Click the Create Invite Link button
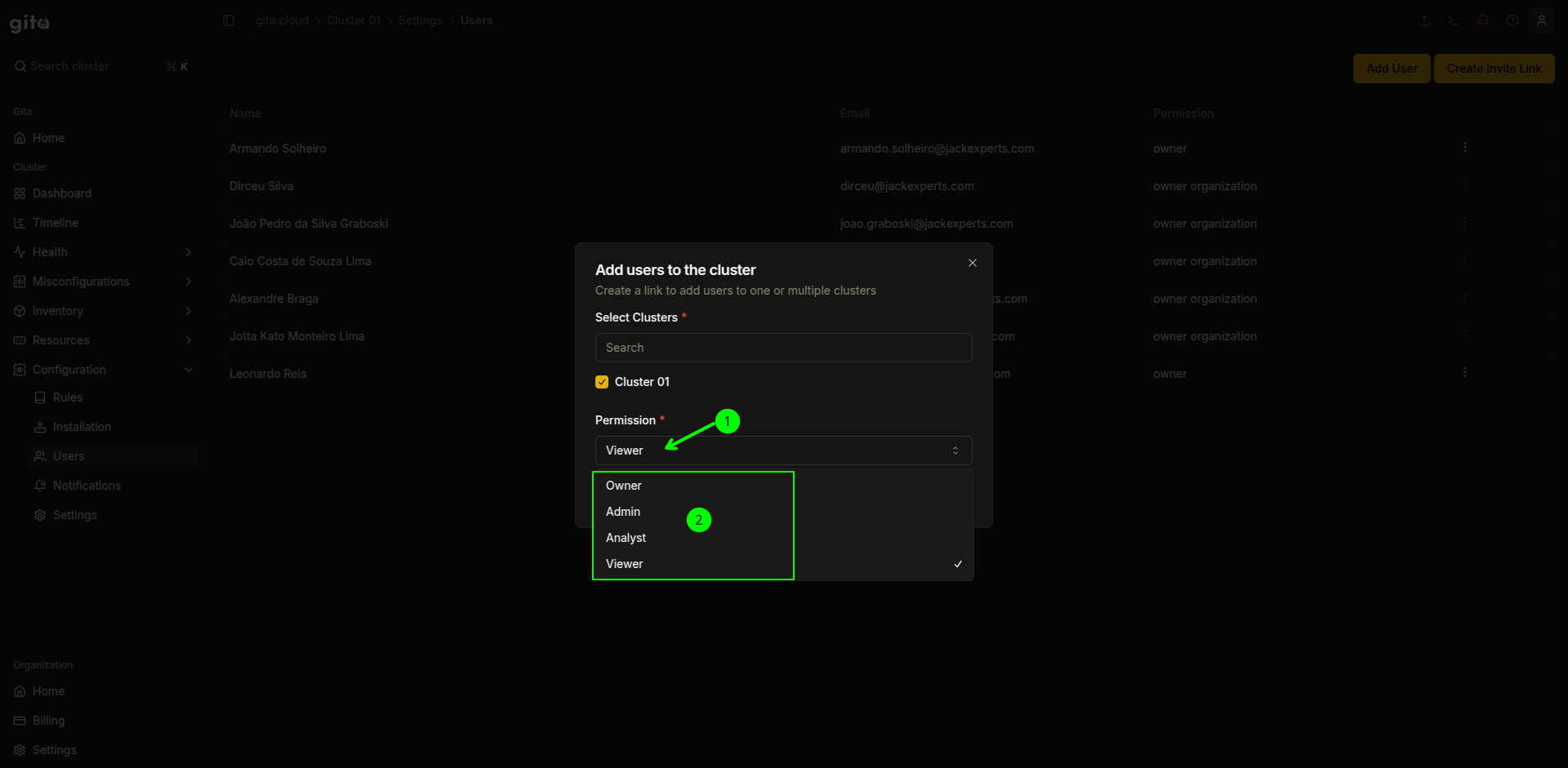 coord(1494,69)
